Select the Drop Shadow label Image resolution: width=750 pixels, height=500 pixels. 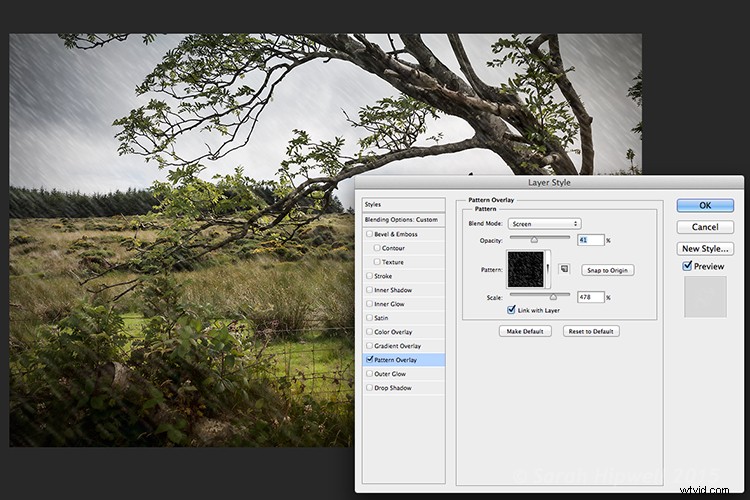[x=393, y=388]
